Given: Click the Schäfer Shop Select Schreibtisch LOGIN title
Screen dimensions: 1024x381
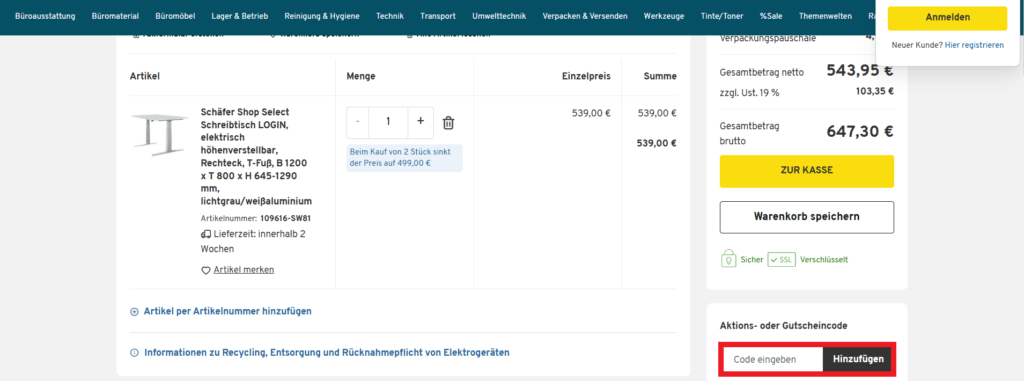Looking at the screenshot, I should coord(256,156).
